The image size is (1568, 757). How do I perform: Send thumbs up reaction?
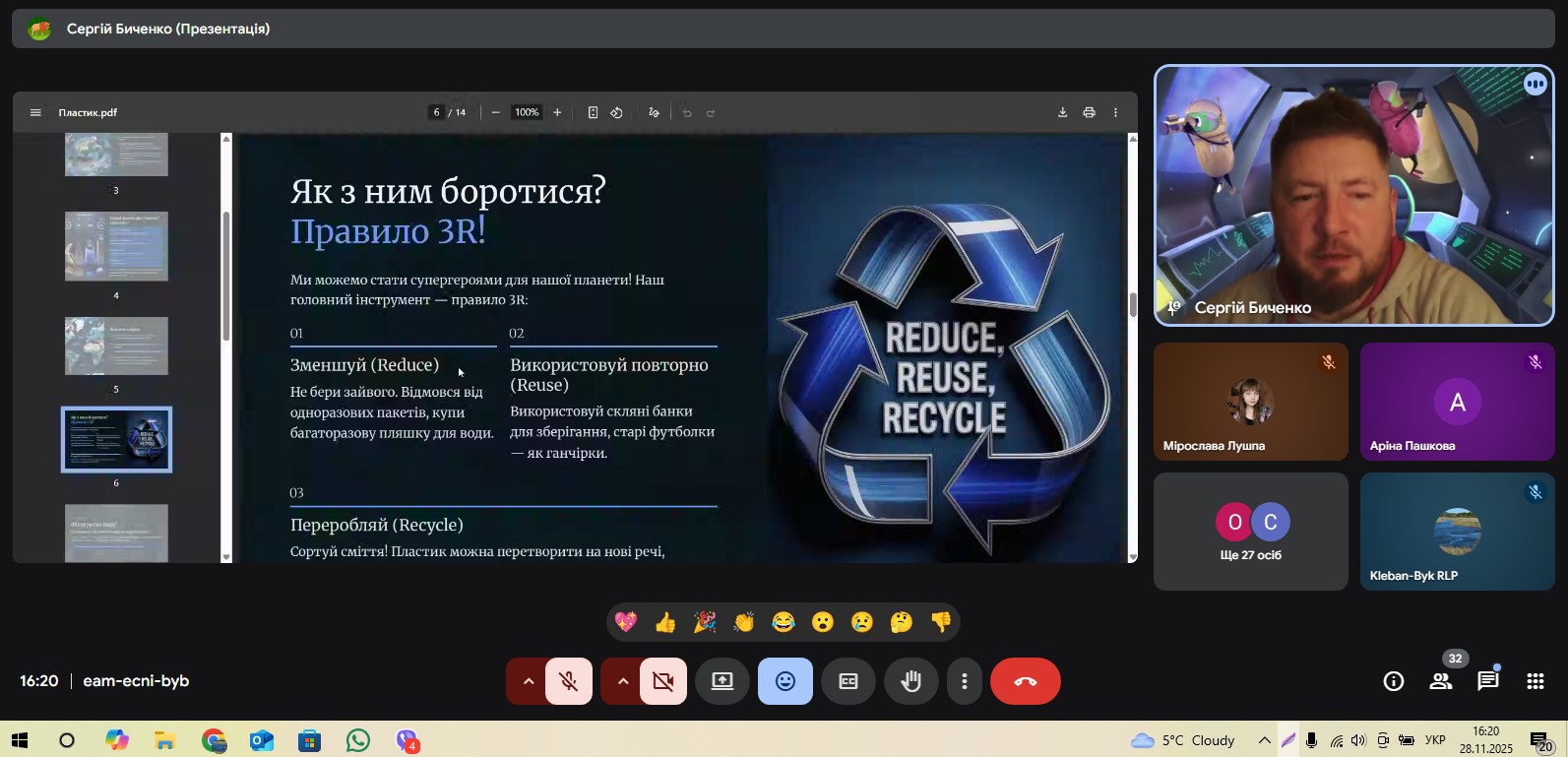click(665, 622)
